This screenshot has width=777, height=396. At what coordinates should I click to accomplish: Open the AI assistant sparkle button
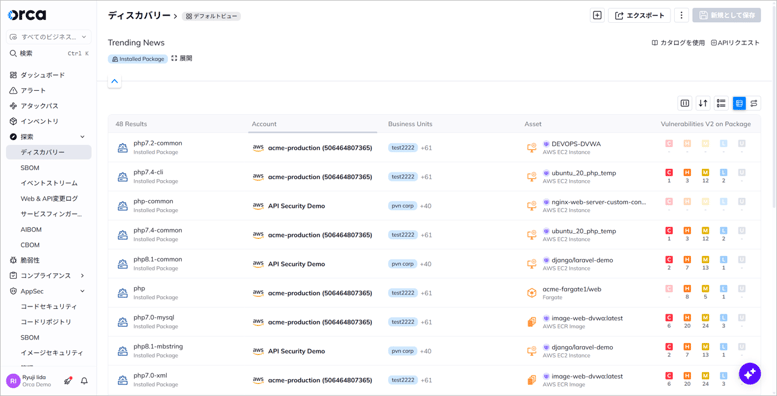(x=750, y=373)
